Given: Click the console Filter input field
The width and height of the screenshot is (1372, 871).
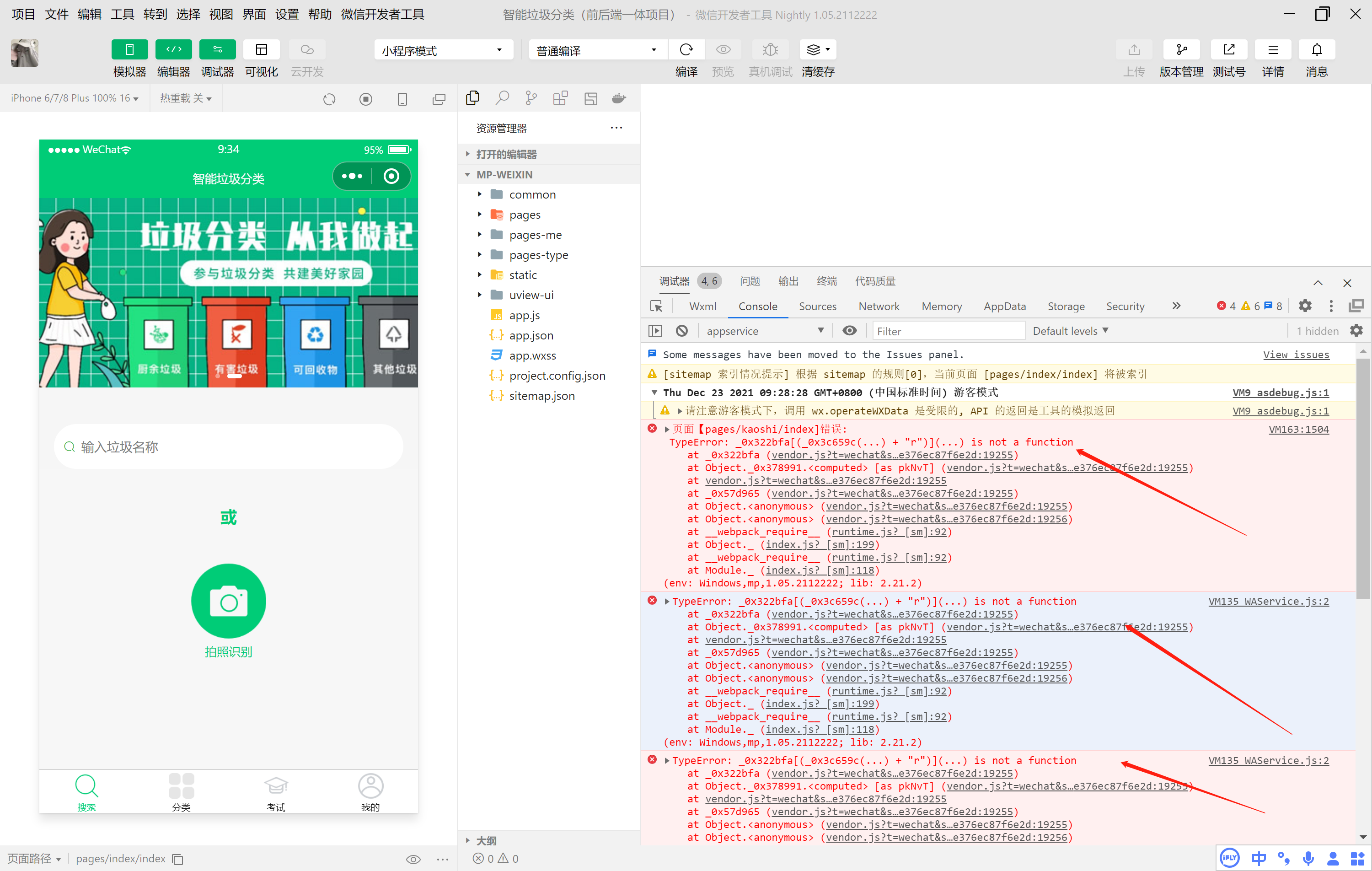Looking at the screenshot, I should pos(948,331).
